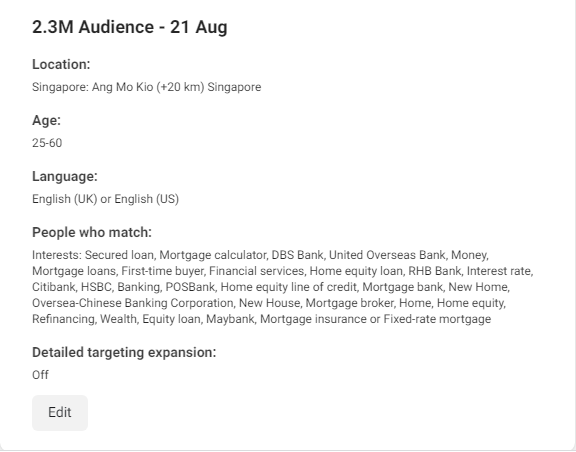This screenshot has height=452, width=576.
Task: Click the 'Off' expansion value
Action: pos(40,375)
